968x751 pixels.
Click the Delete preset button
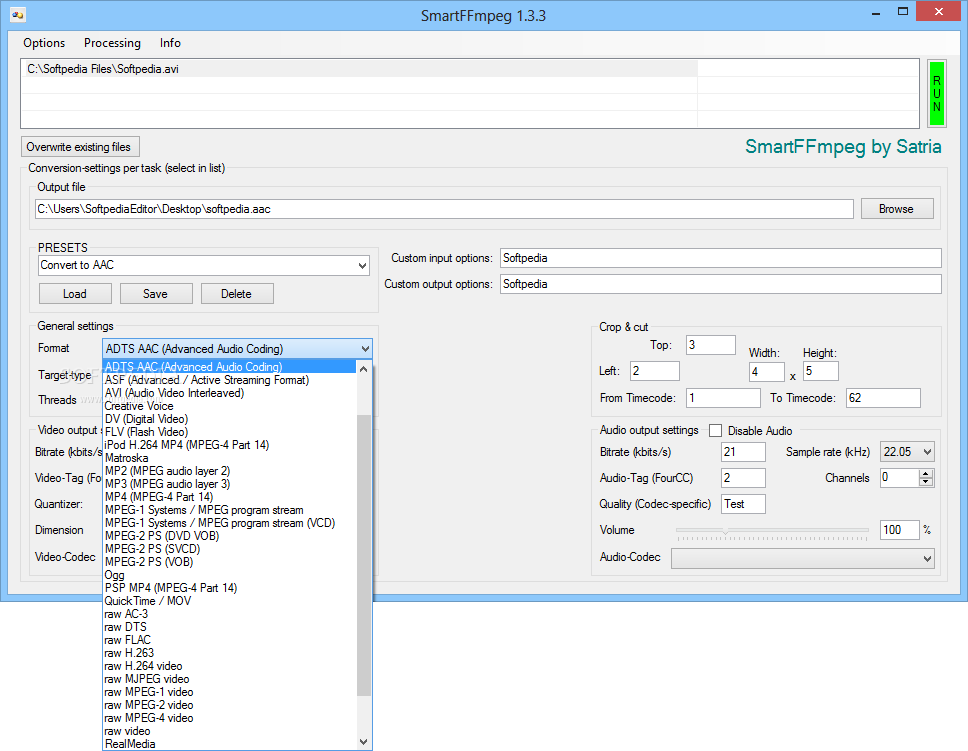point(236,294)
